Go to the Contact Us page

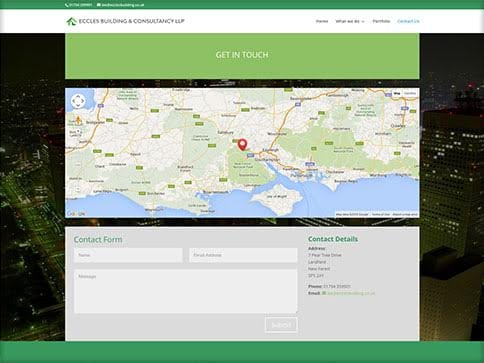tap(408, 21)
